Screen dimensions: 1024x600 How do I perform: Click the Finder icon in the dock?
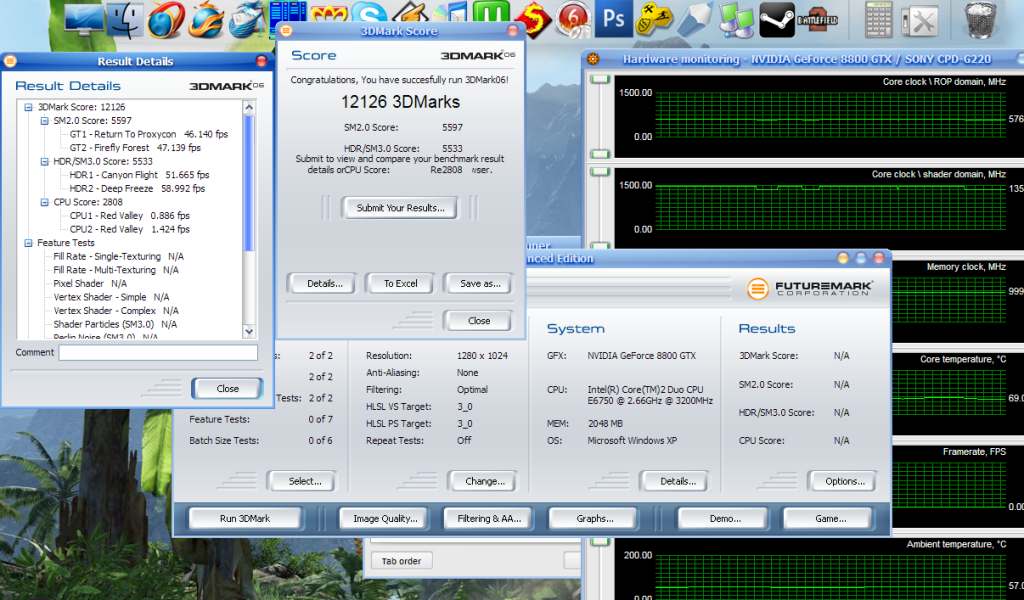(124, 19)
